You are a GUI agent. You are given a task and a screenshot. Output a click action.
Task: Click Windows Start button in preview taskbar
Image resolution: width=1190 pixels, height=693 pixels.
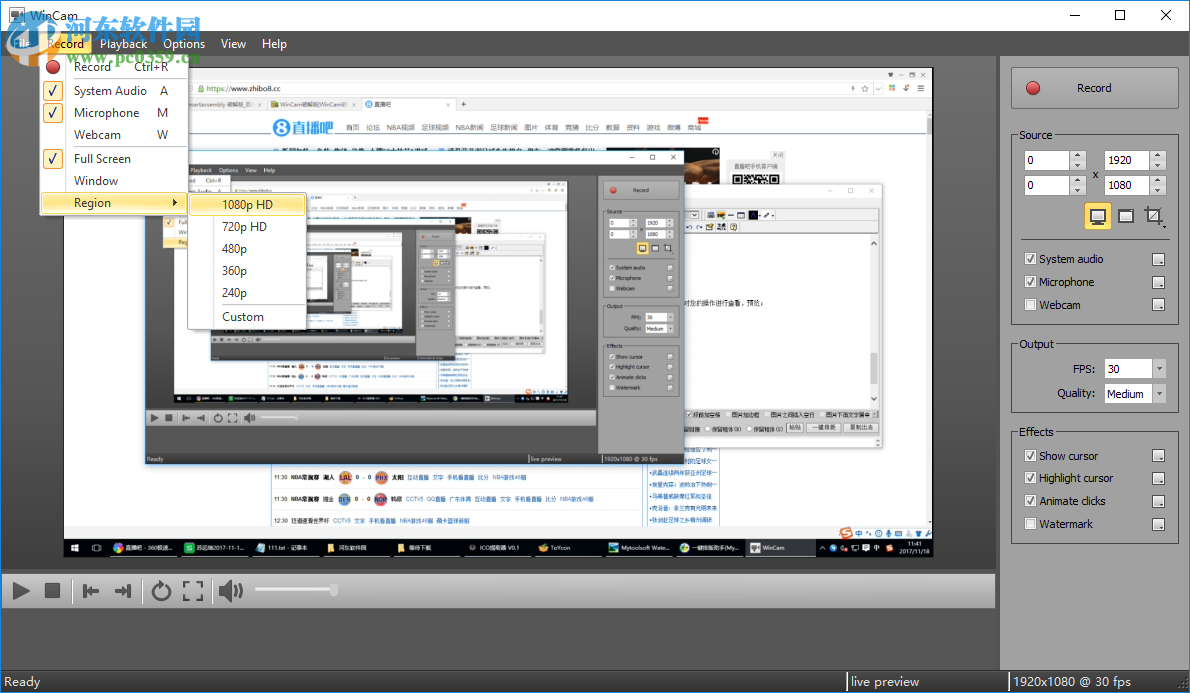[x=74, y=547]
